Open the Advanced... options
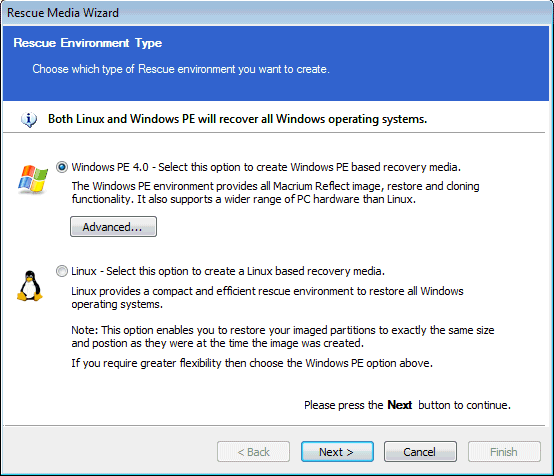554x476 pixels. click(x=113, y=227)
